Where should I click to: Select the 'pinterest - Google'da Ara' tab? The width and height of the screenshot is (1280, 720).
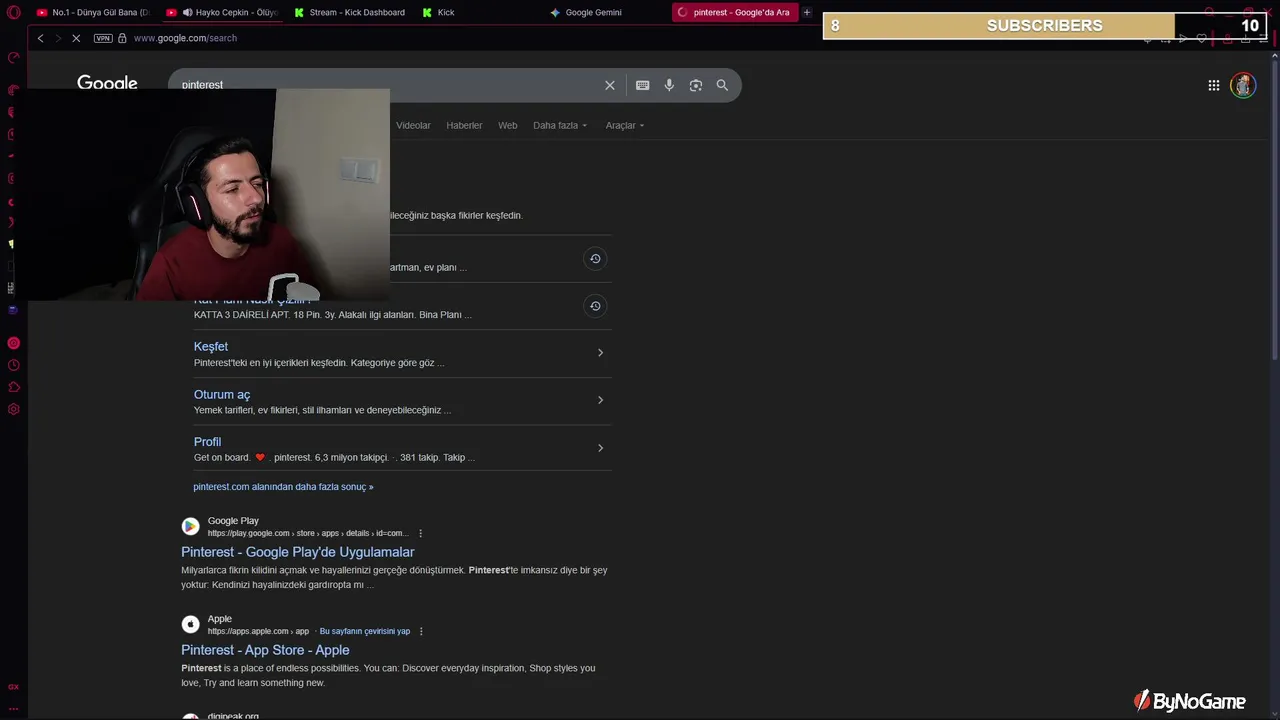[x=734, y=12]
